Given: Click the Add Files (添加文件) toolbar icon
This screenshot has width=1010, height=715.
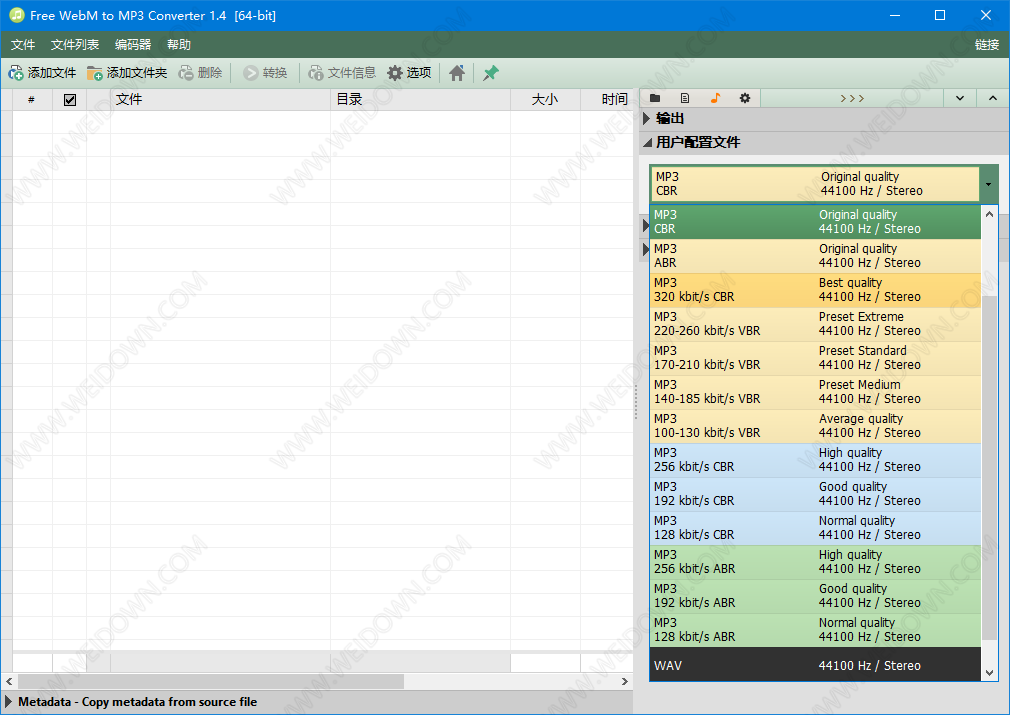Looking at the screenshot, I should (17, 73).
